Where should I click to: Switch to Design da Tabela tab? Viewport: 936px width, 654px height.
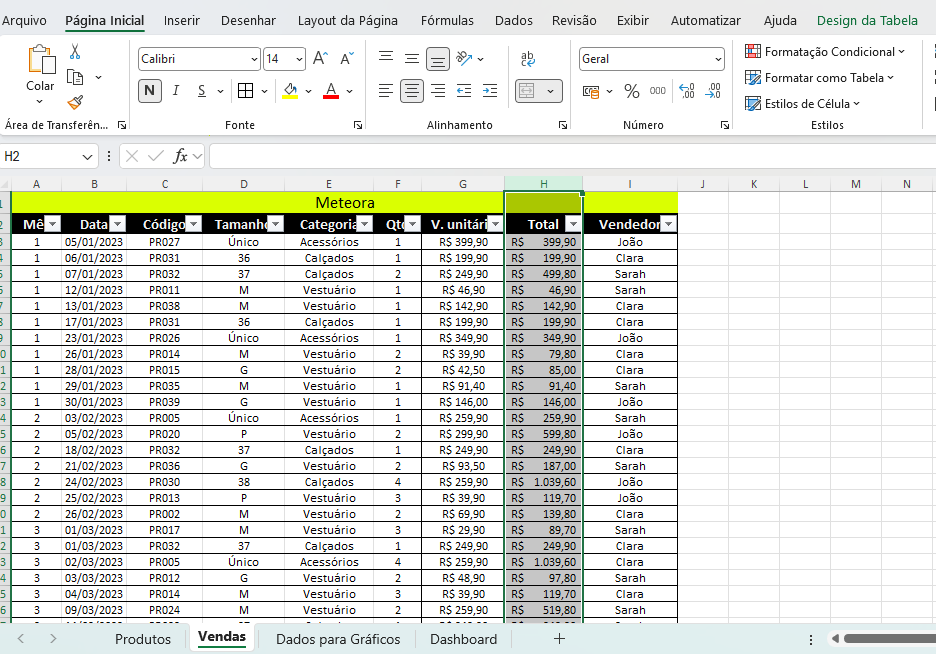point(867,20)
